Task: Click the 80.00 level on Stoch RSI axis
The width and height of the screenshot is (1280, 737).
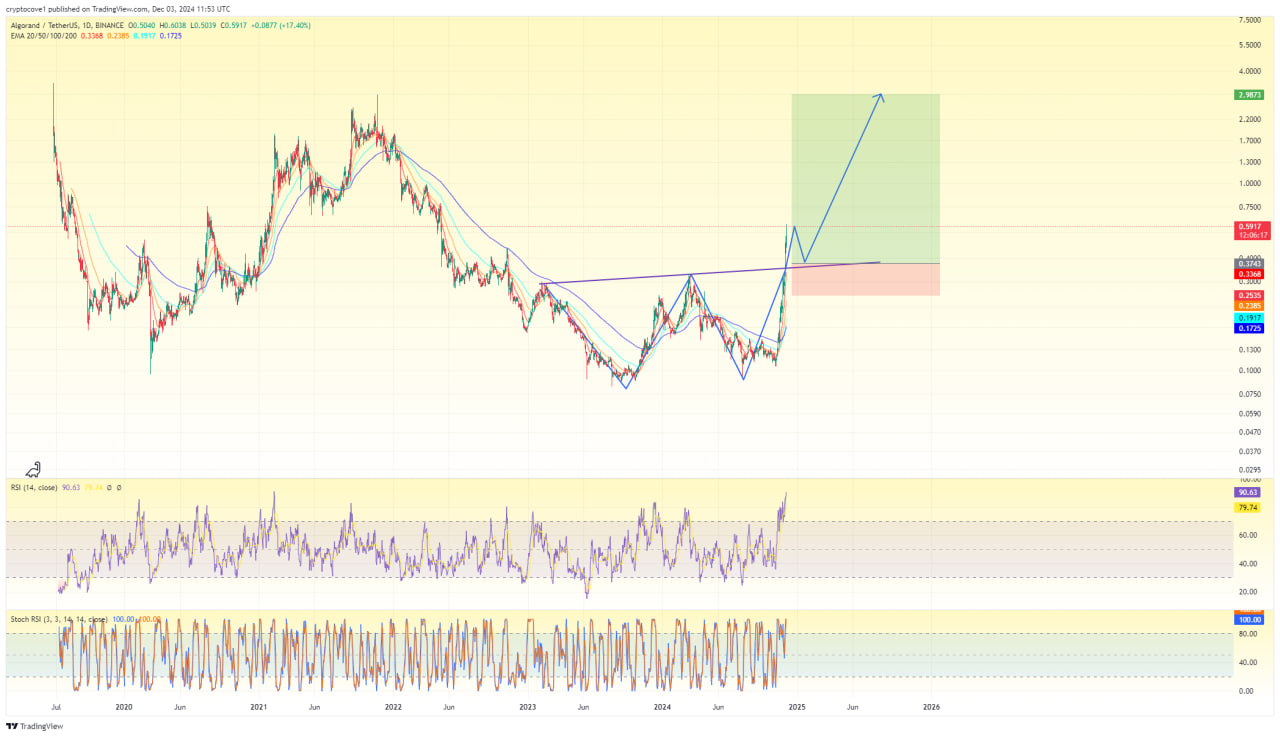Action: coord(1248,633)
